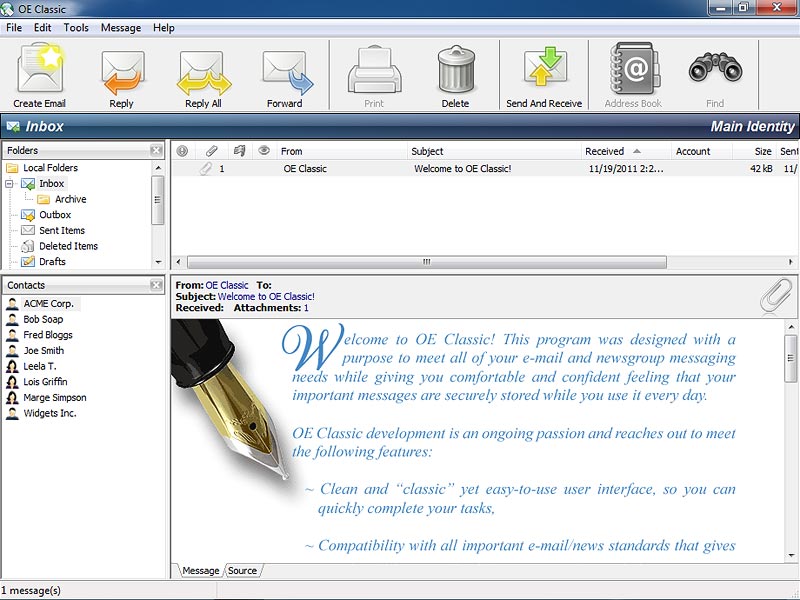
Task: Sort by Received column arrow
Action: point(637,151)
